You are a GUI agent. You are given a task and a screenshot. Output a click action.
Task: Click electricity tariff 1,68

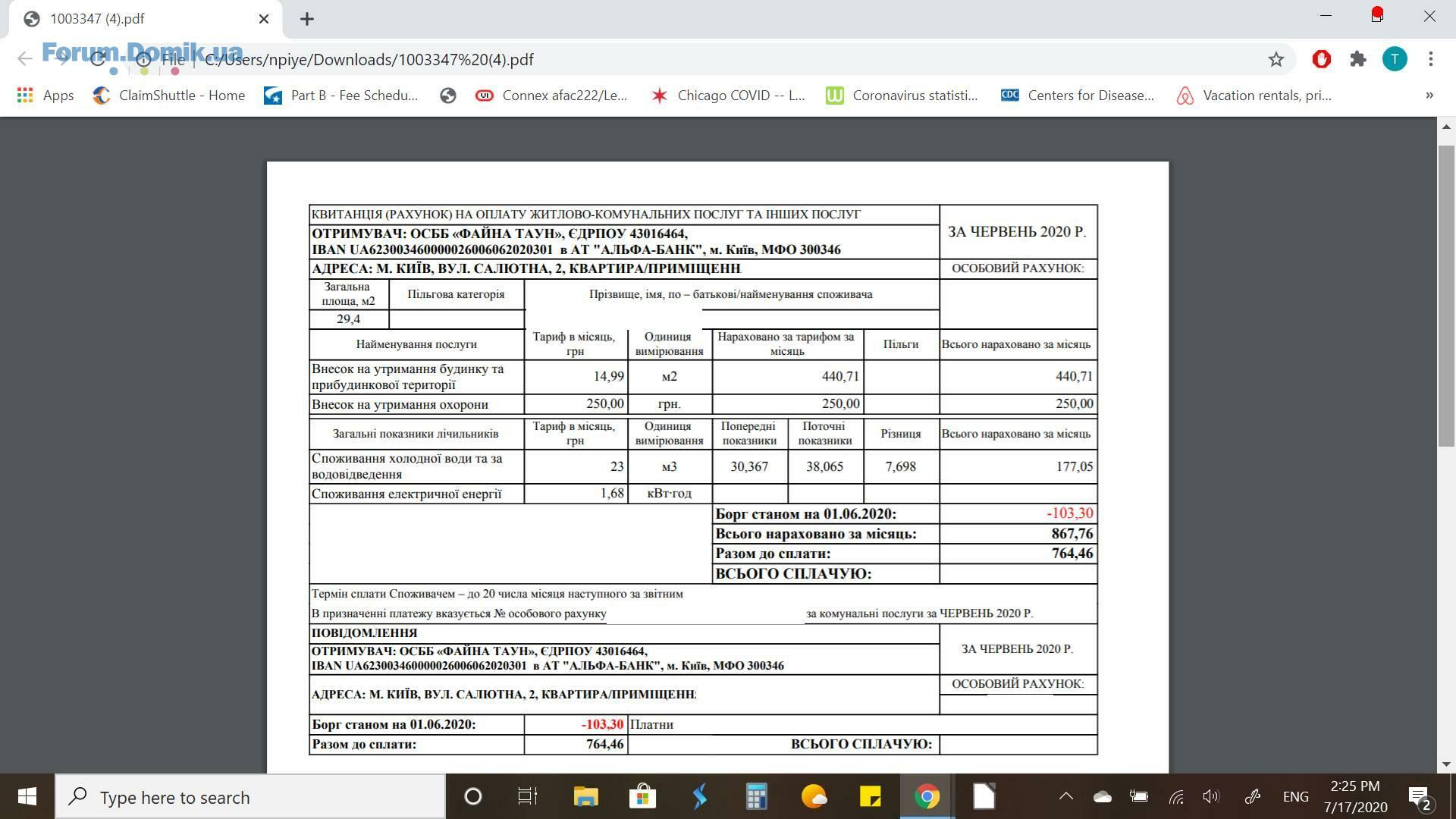coord(612,494)
